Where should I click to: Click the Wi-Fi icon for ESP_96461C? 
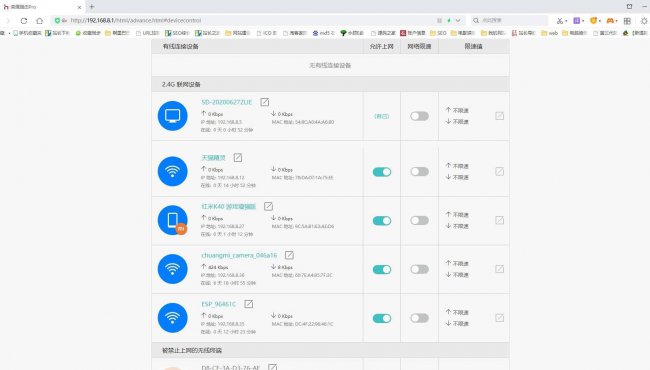point(172,318)
